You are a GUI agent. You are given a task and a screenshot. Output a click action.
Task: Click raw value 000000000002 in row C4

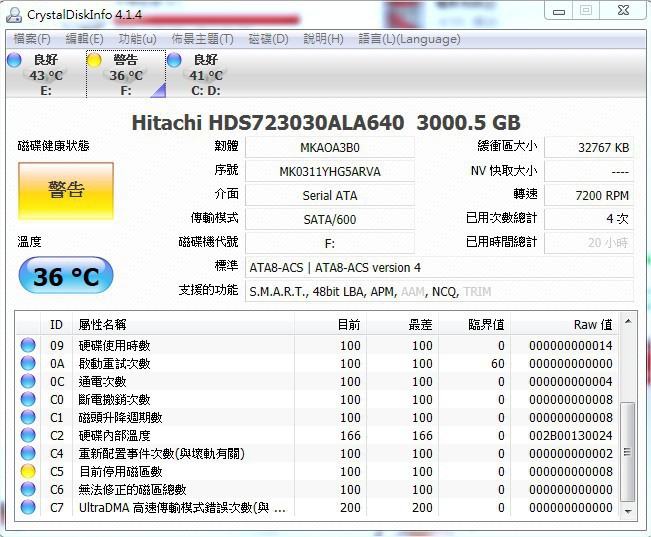click(x=571, y=454)
